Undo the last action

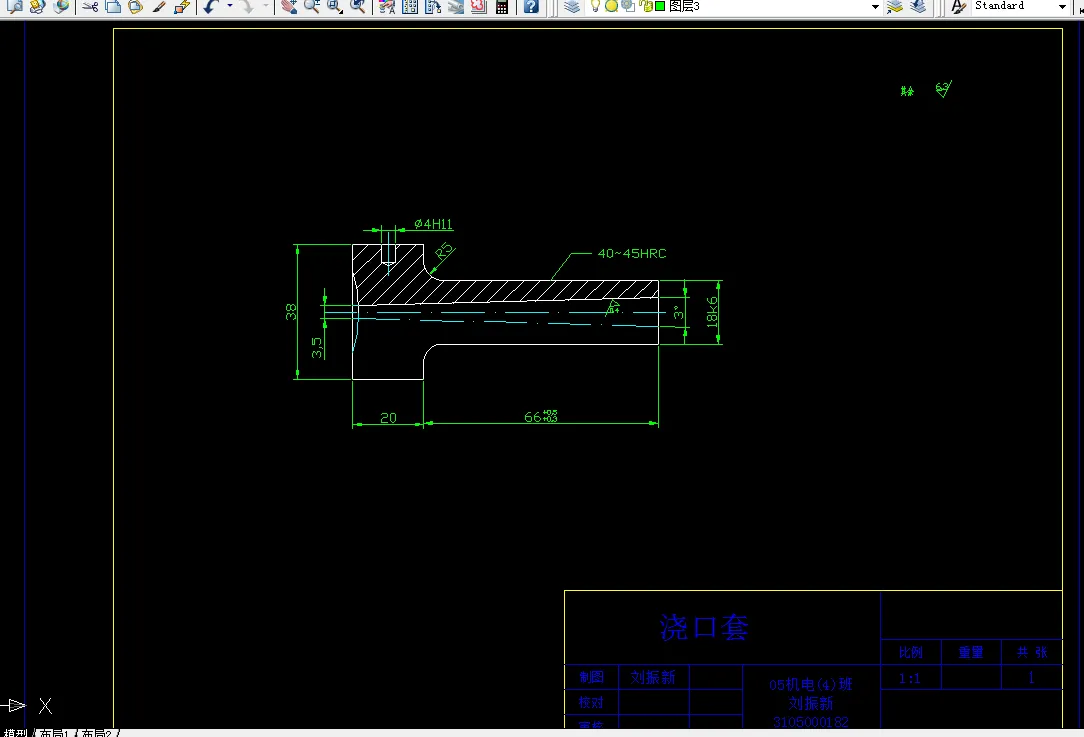[x=212, y=7]
